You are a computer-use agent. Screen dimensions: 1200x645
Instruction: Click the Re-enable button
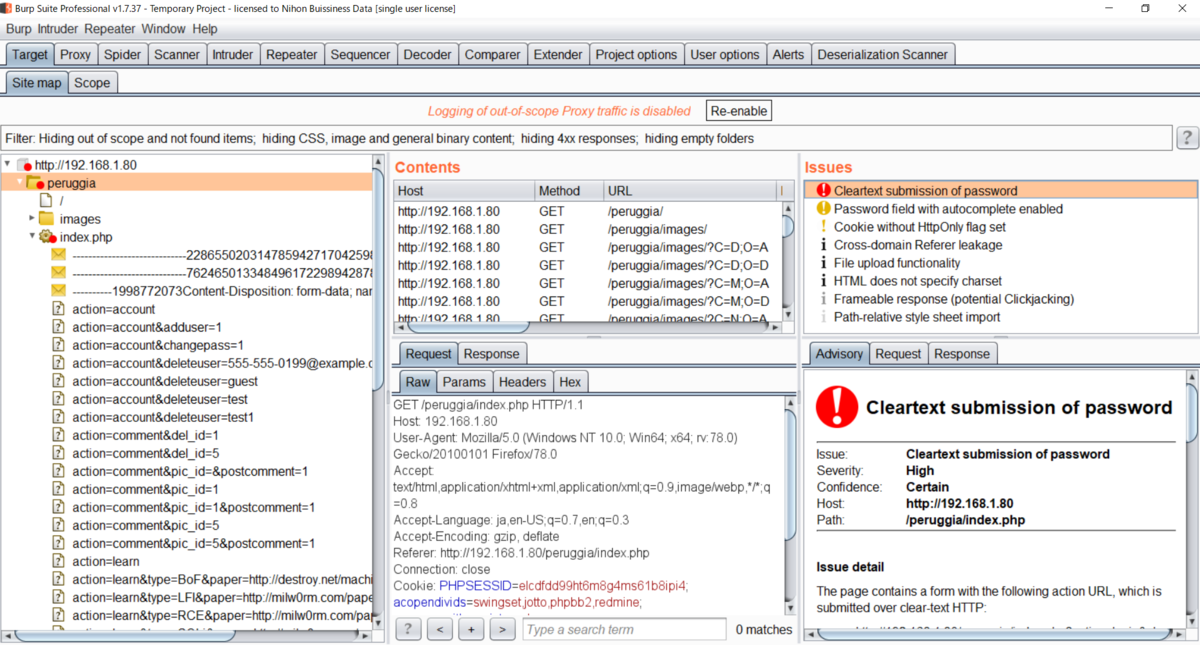pyautogui.click(x=739, y=111)
